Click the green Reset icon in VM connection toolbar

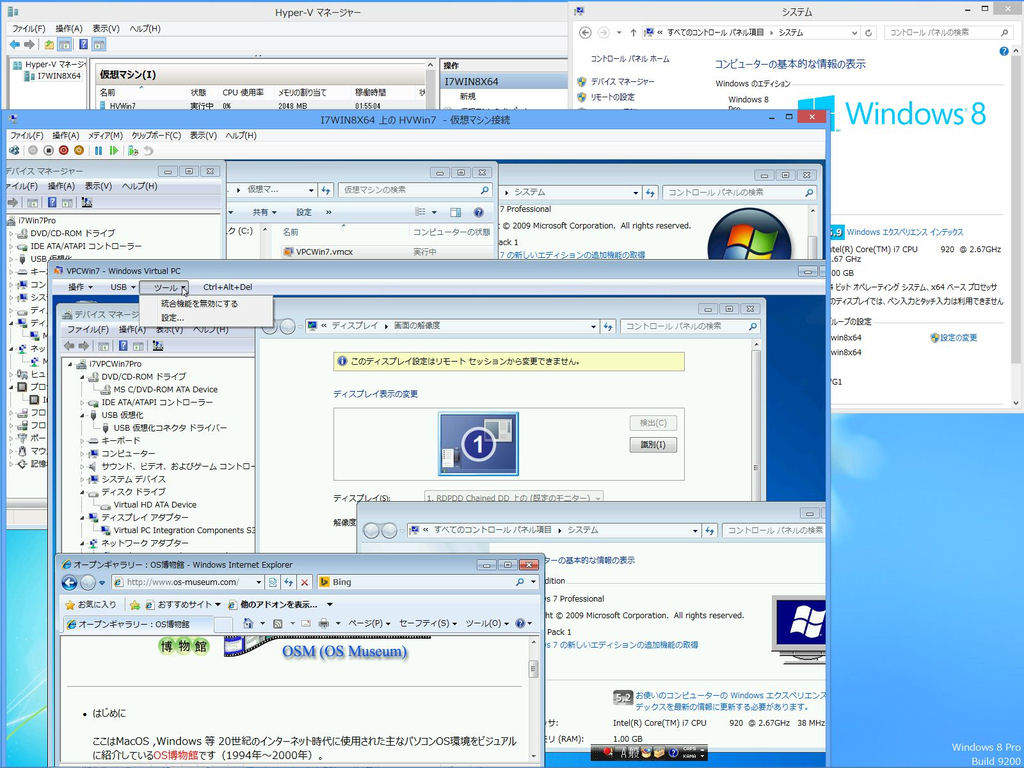114,150
